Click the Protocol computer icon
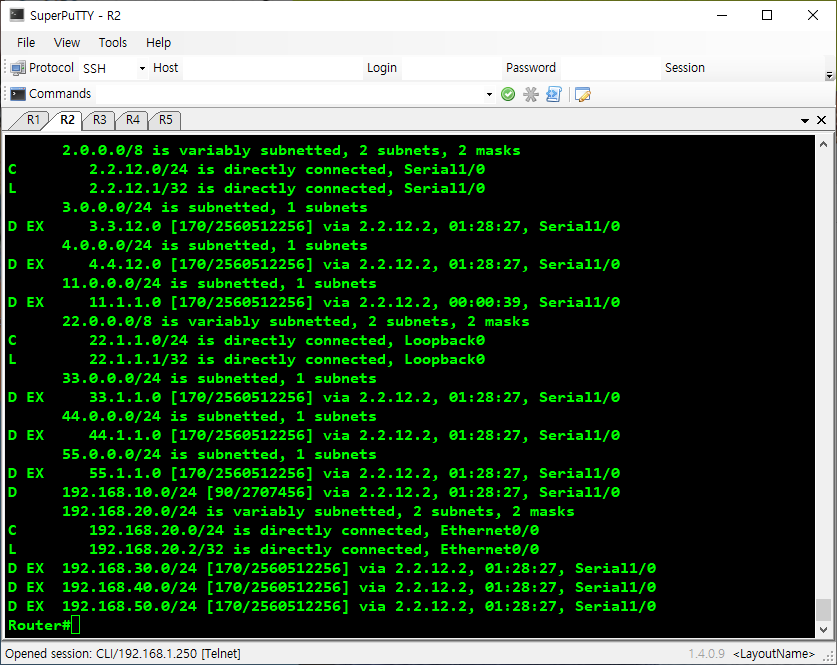This screenshot has width=837, height=665. [18, 68]
